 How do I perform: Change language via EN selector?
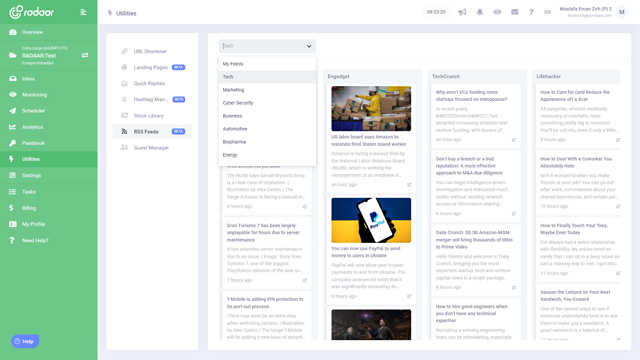[x=547, y=12]
